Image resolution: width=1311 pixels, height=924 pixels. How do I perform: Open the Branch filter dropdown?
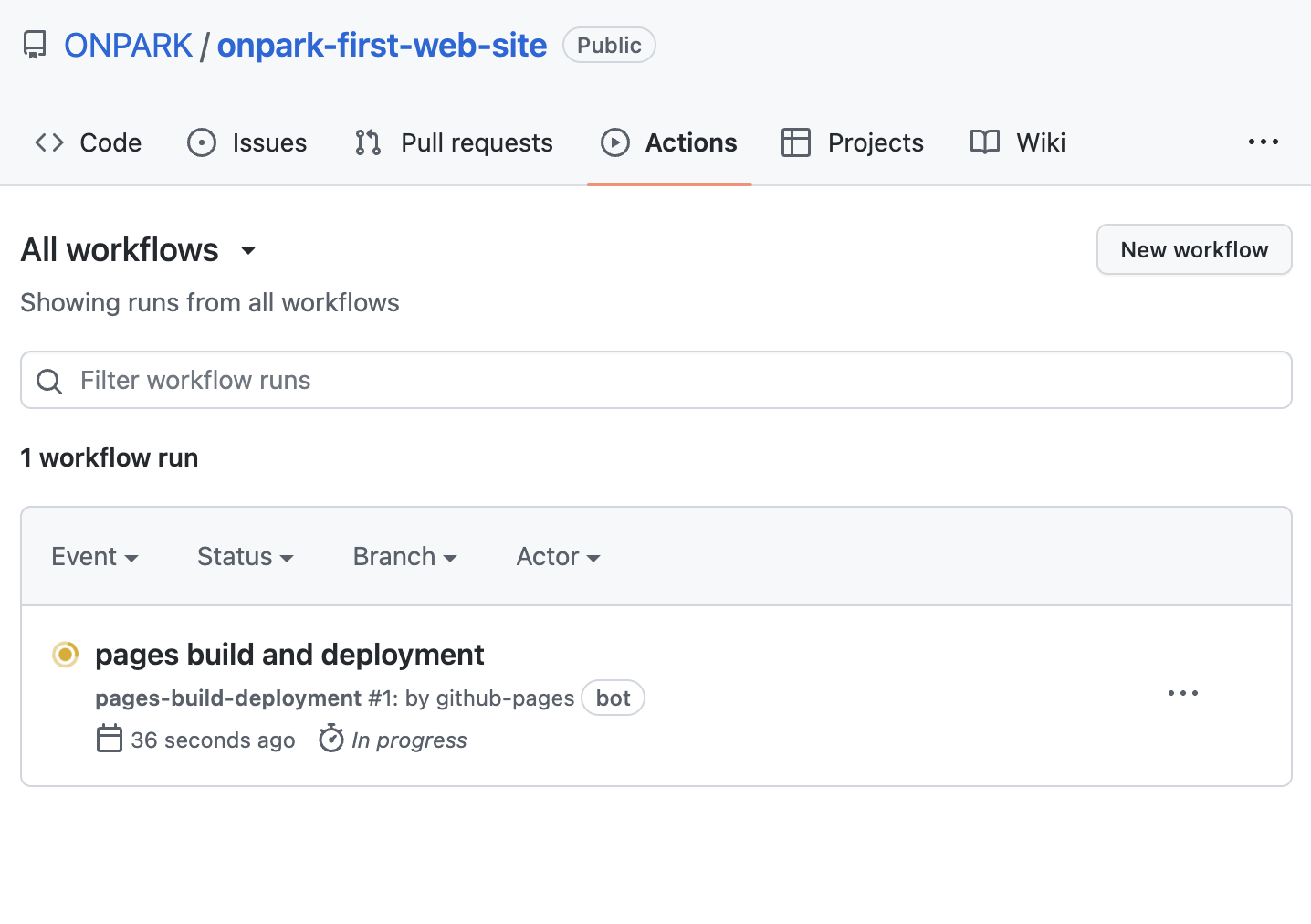pyautogui.click(x=405, y=557)
